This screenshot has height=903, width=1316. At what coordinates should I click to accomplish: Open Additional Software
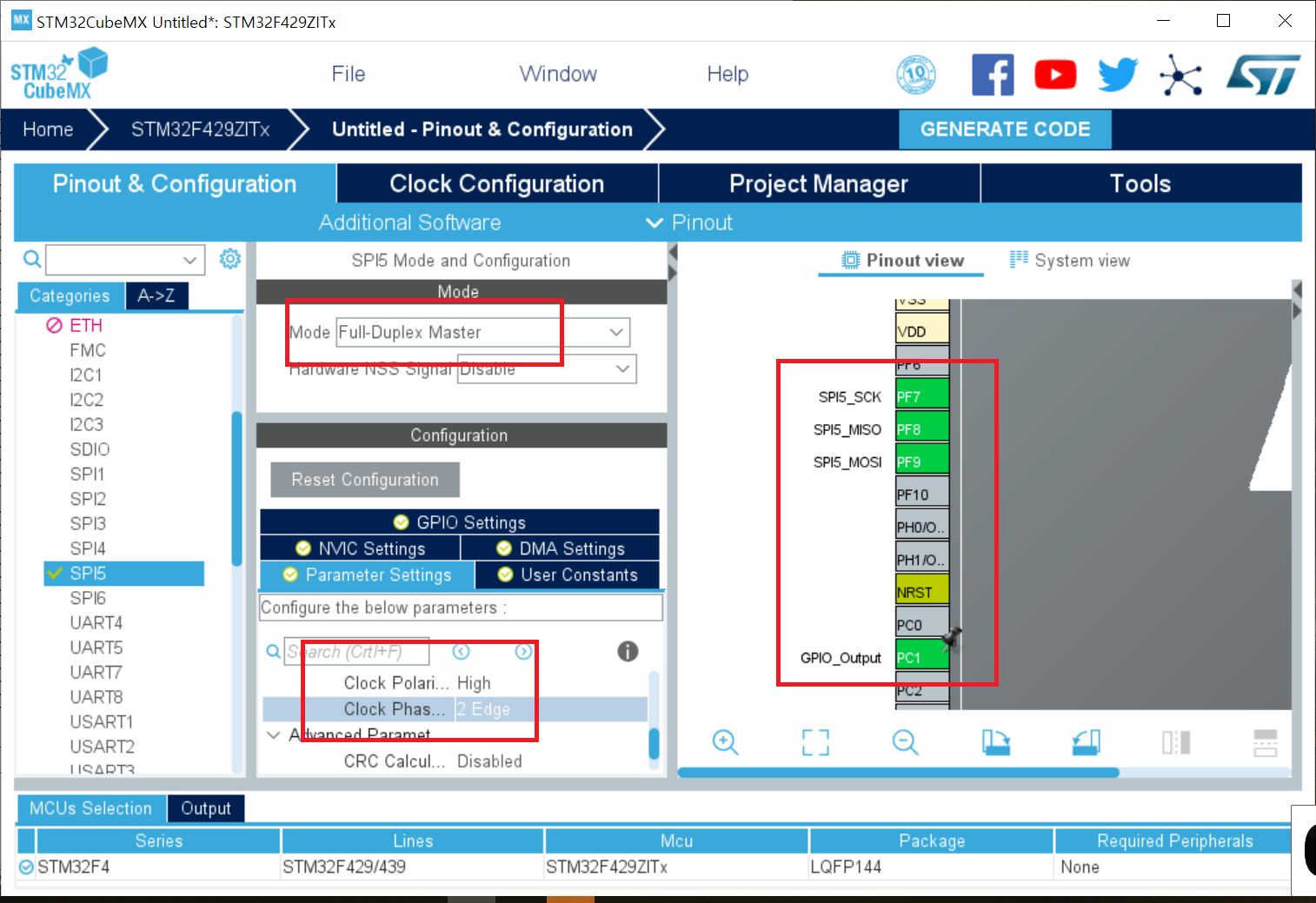(409, 222)
